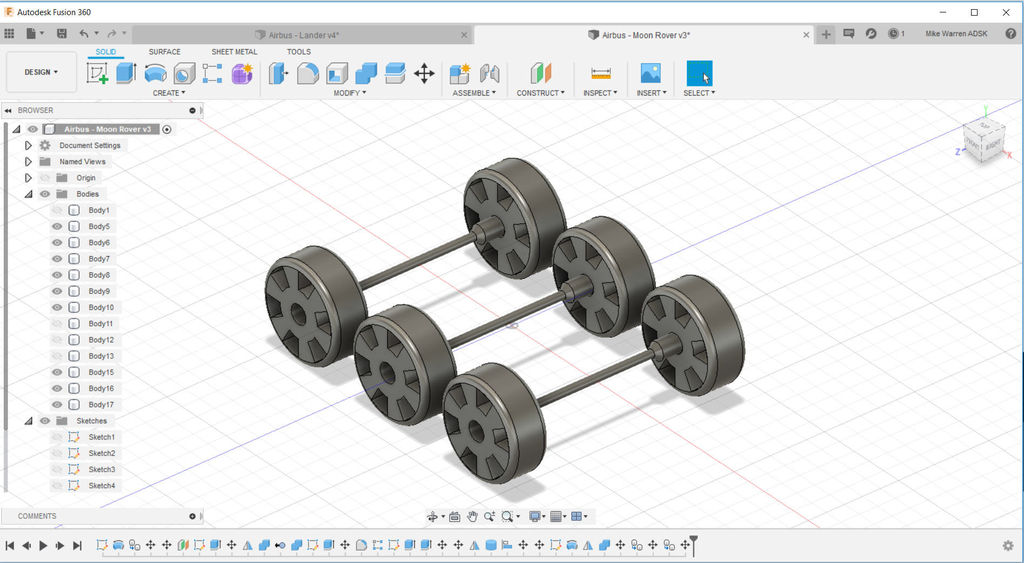
Task: Click the Offset Plane icon in Construct
Action: pos(541,73)
